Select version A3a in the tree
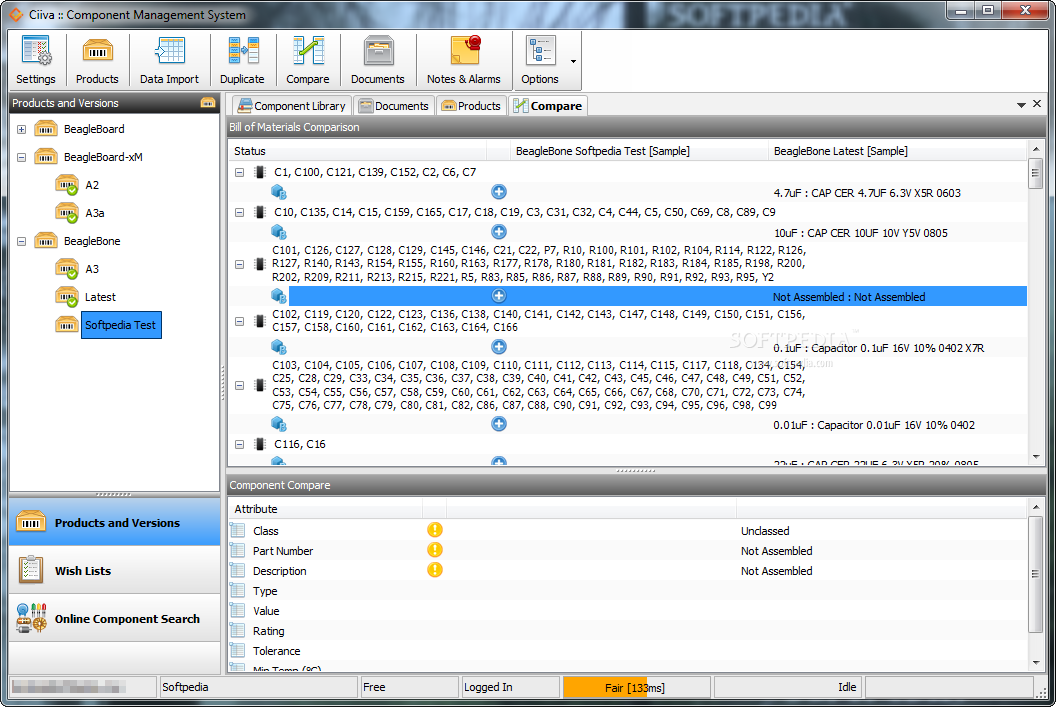Viewport: 1056px width, 707px height. [94, 213]
